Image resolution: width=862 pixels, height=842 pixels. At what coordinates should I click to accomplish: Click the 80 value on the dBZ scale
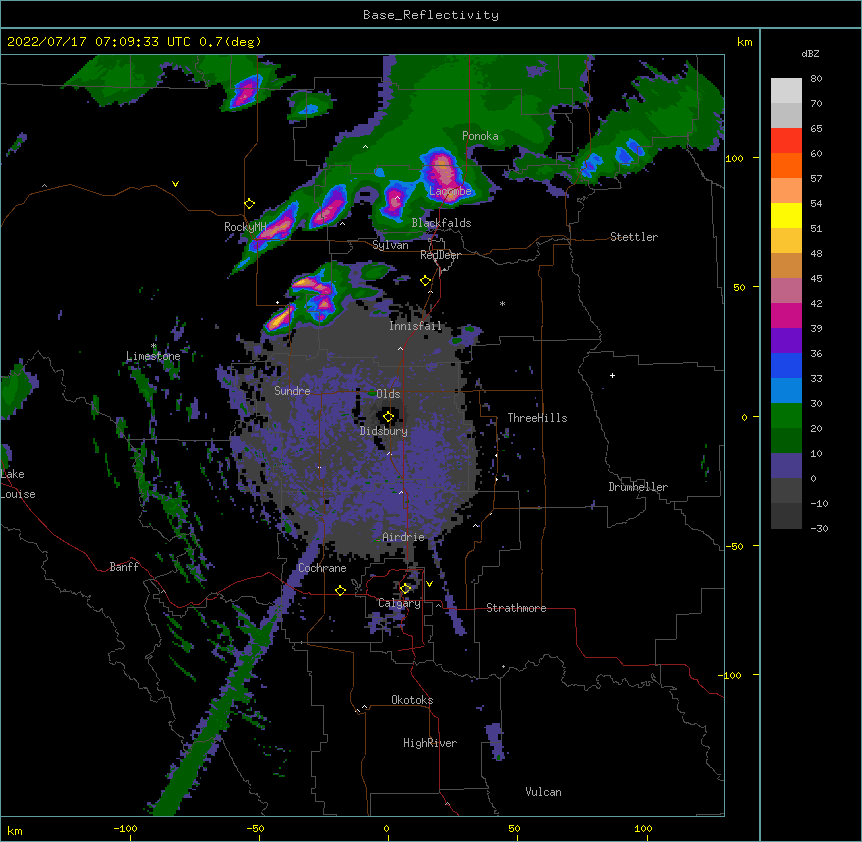click(816, 79)
